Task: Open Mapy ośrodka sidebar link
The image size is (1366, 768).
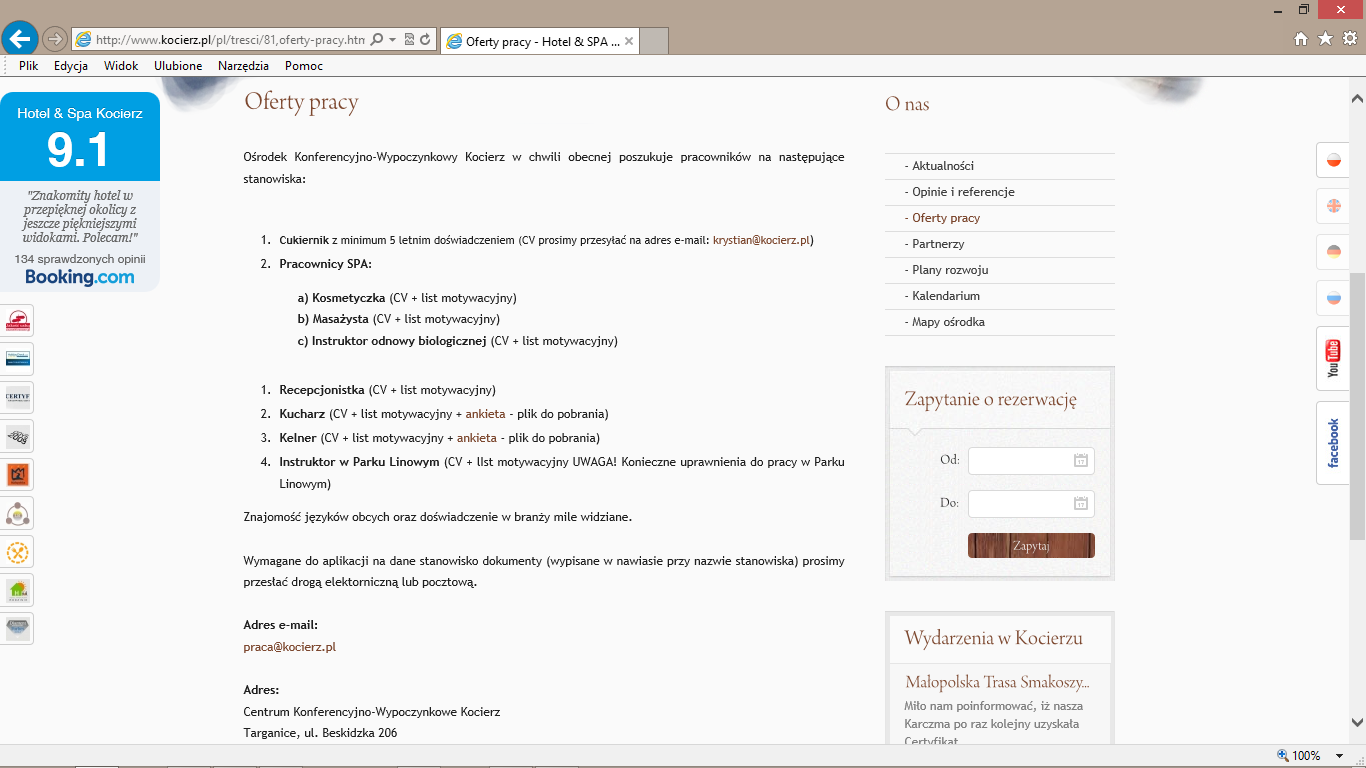Action: (949, 322)
